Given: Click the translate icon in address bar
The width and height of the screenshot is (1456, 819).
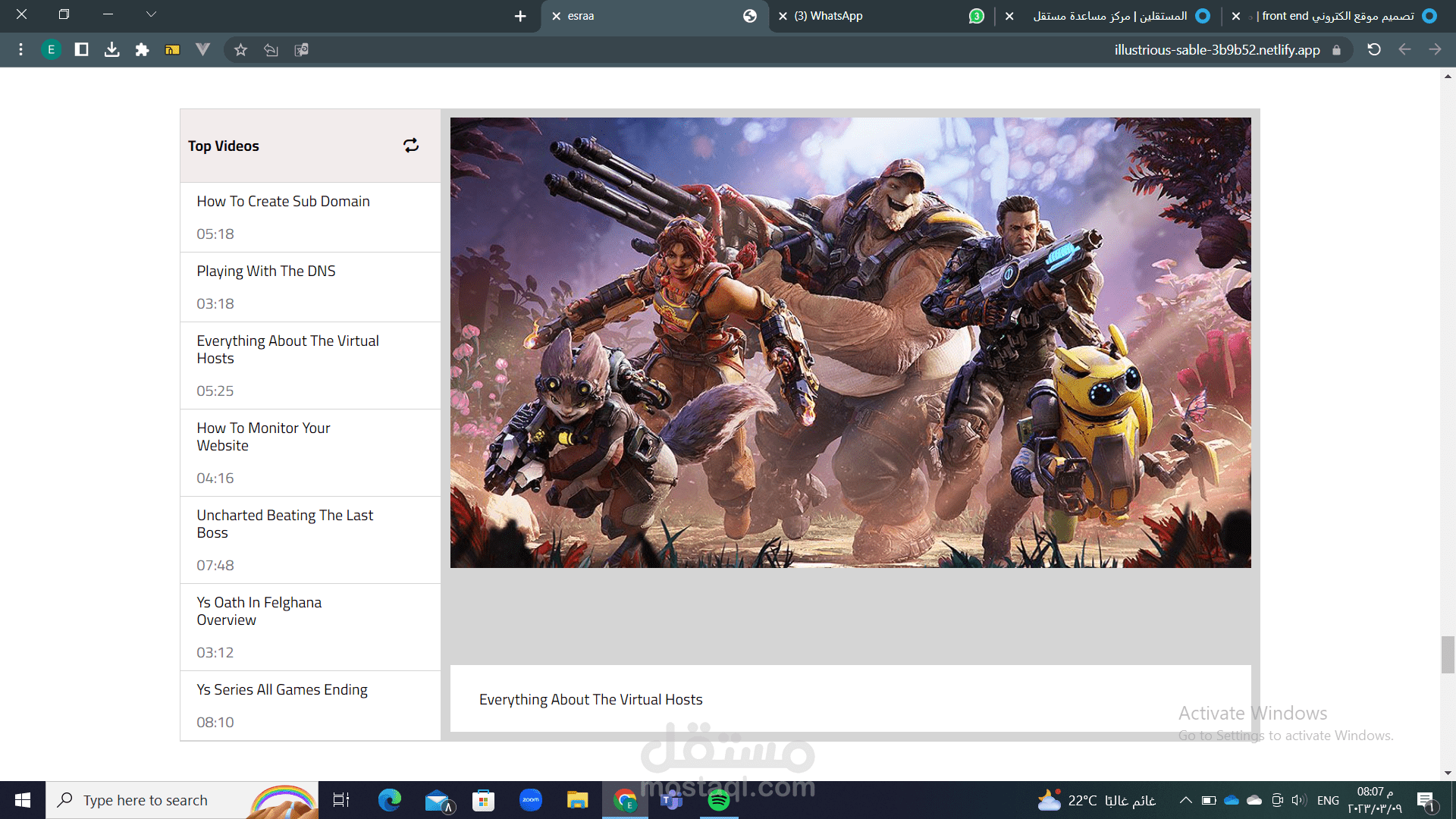Looking at the screenshot, I should pos(301,49).
